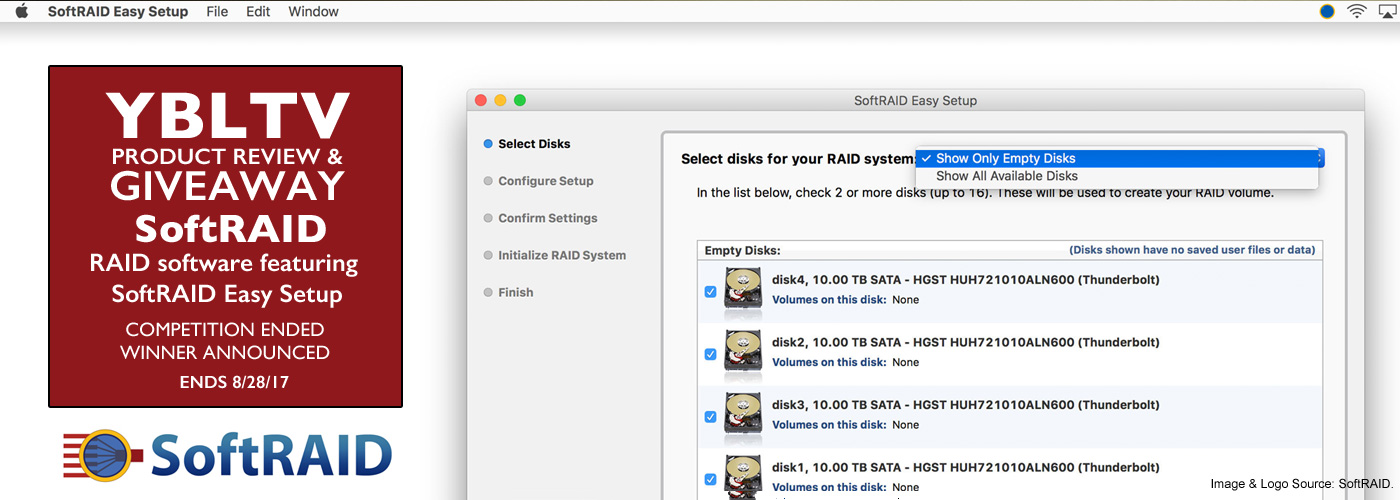Open the SoftRAID Easy Setup app menu
1400x500 pixels.
pos(118,12)
